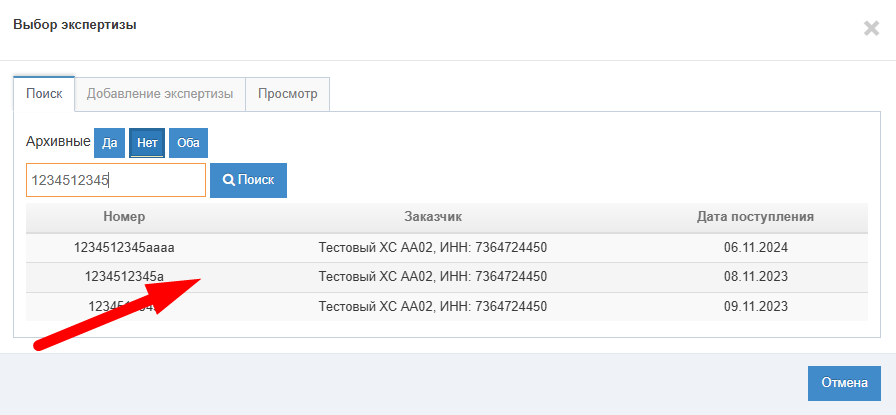Open the Добавление экспертизы tab
Screen dimensions: 896x415
tap(160, 94)
